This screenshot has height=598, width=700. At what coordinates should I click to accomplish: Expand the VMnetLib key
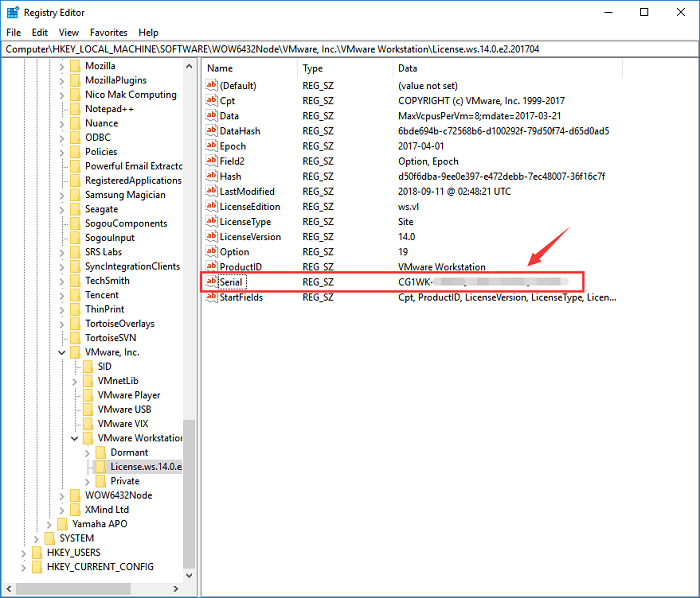(75, 381)
